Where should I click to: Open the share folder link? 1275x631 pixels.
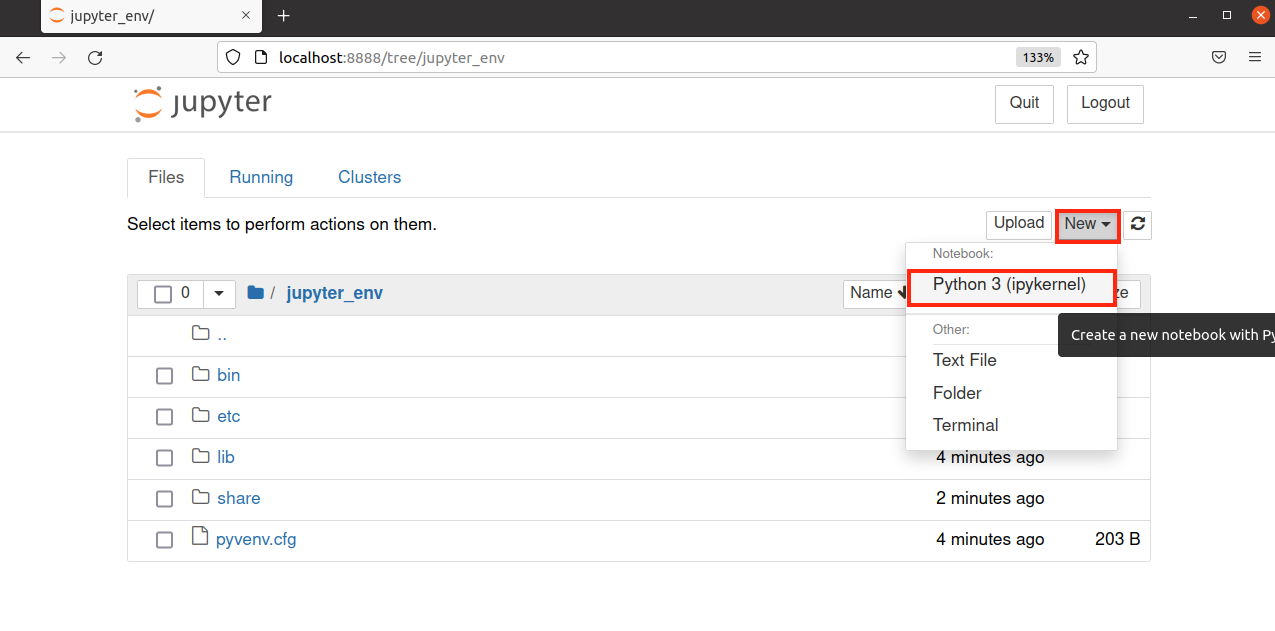pyautogui.click(x=238, y=499)
